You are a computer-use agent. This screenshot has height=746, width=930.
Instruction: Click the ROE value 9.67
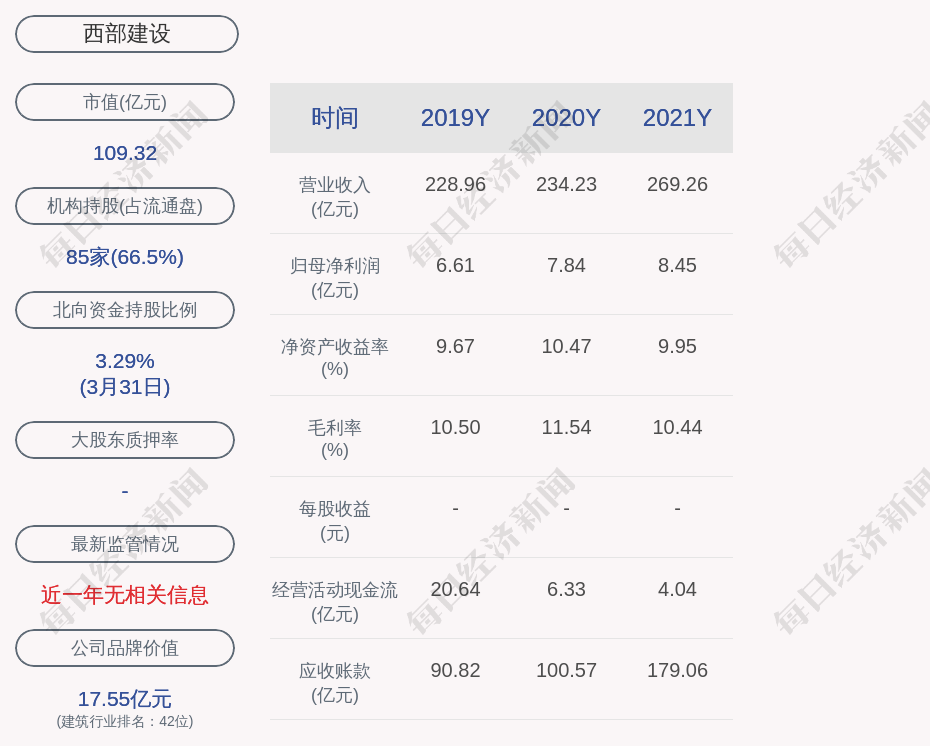[456, 346]
